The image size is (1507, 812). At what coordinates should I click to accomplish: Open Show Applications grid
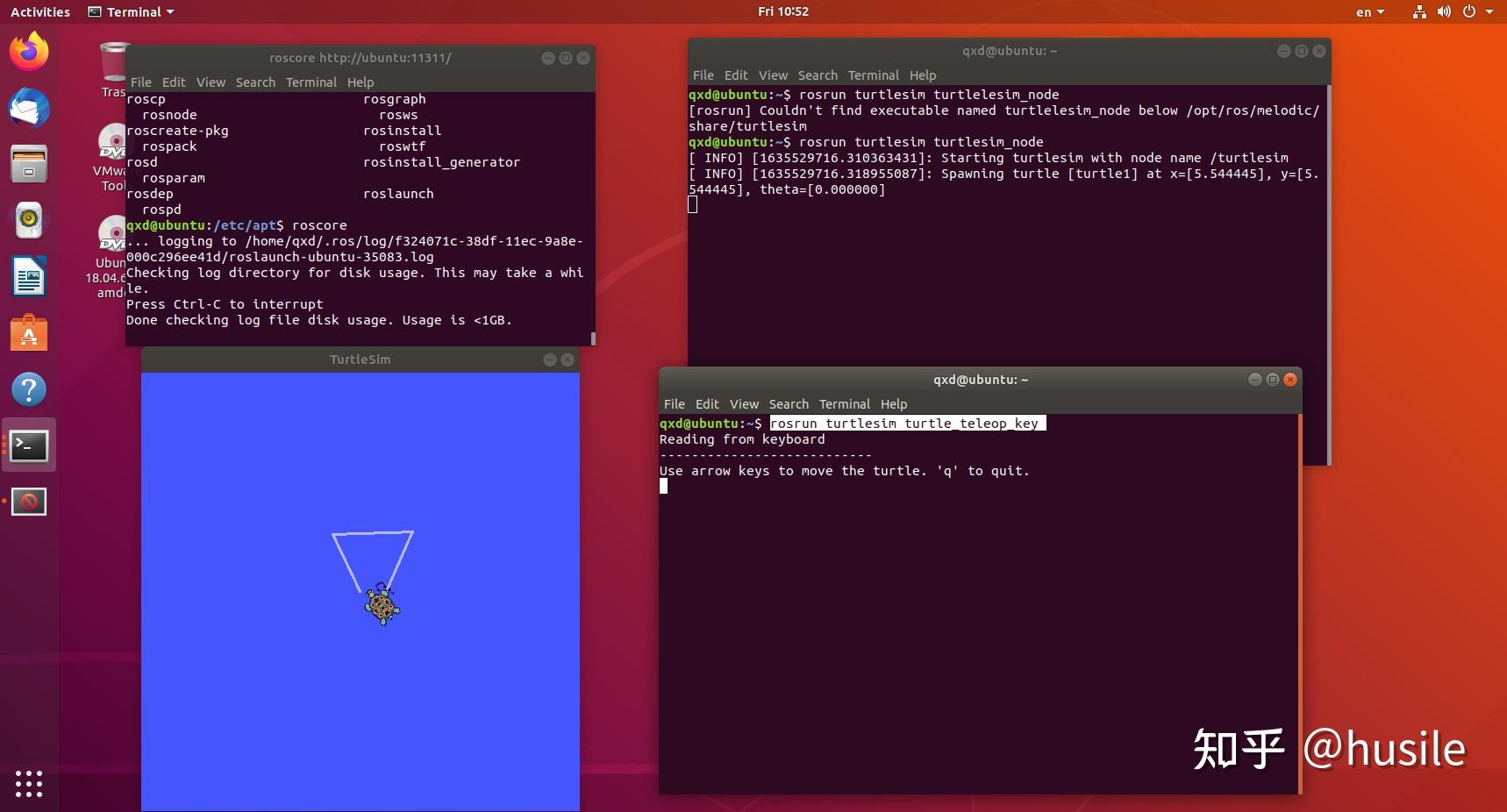point(29,785)
